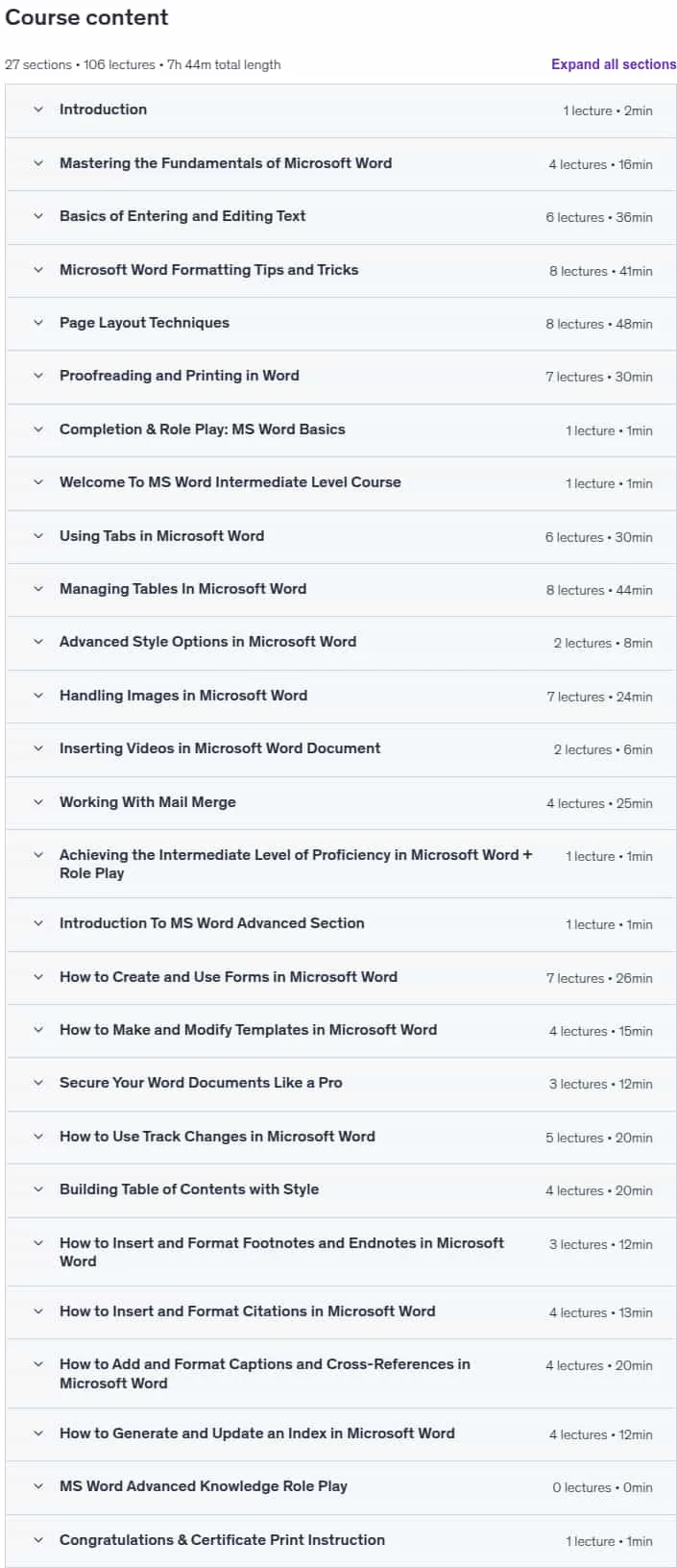This screenshot has height=1568, width=677.
Task: Click the Page Layout Techniques title
Action: click(x=144, y=323)
